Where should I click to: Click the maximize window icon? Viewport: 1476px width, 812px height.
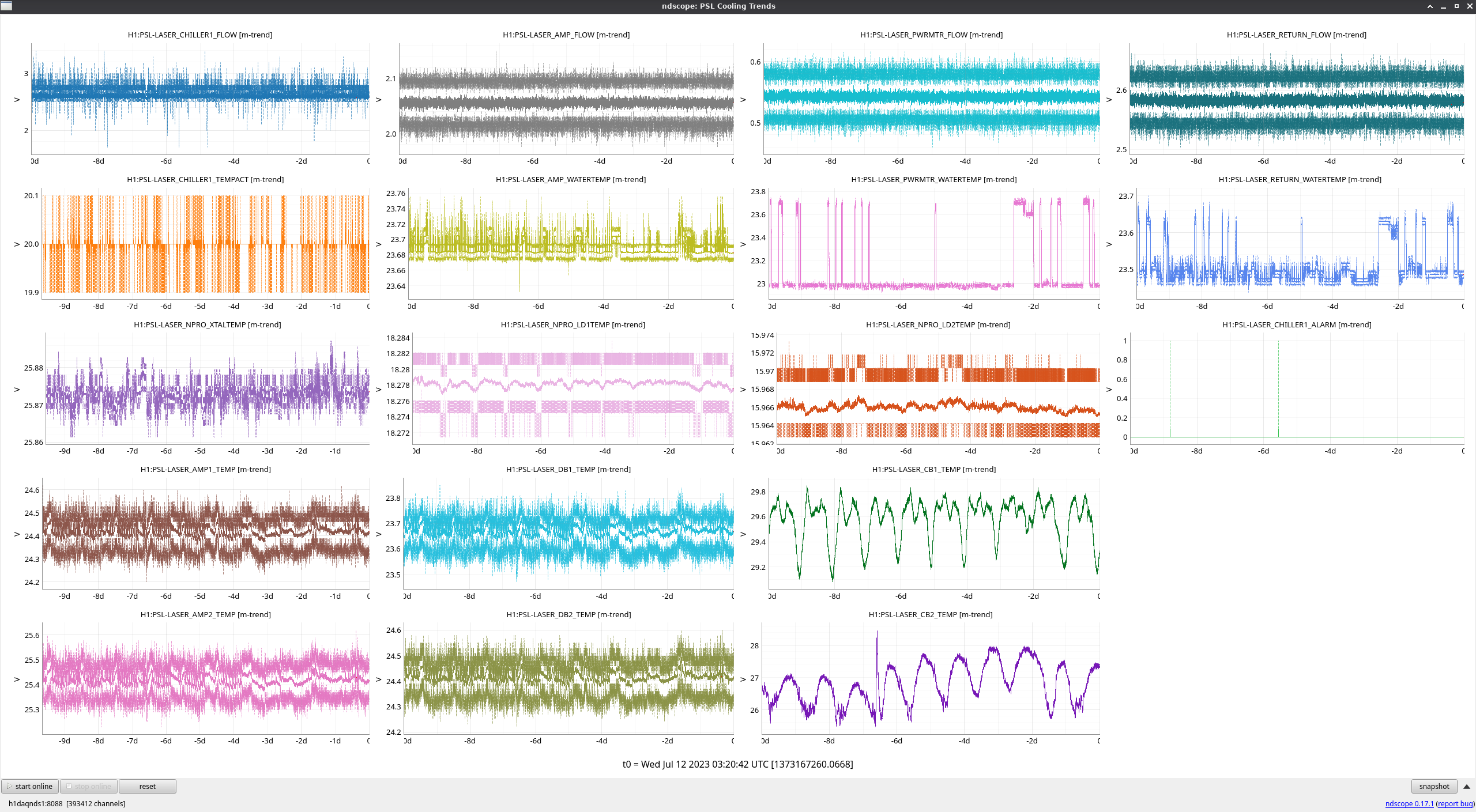point(1456,6)
